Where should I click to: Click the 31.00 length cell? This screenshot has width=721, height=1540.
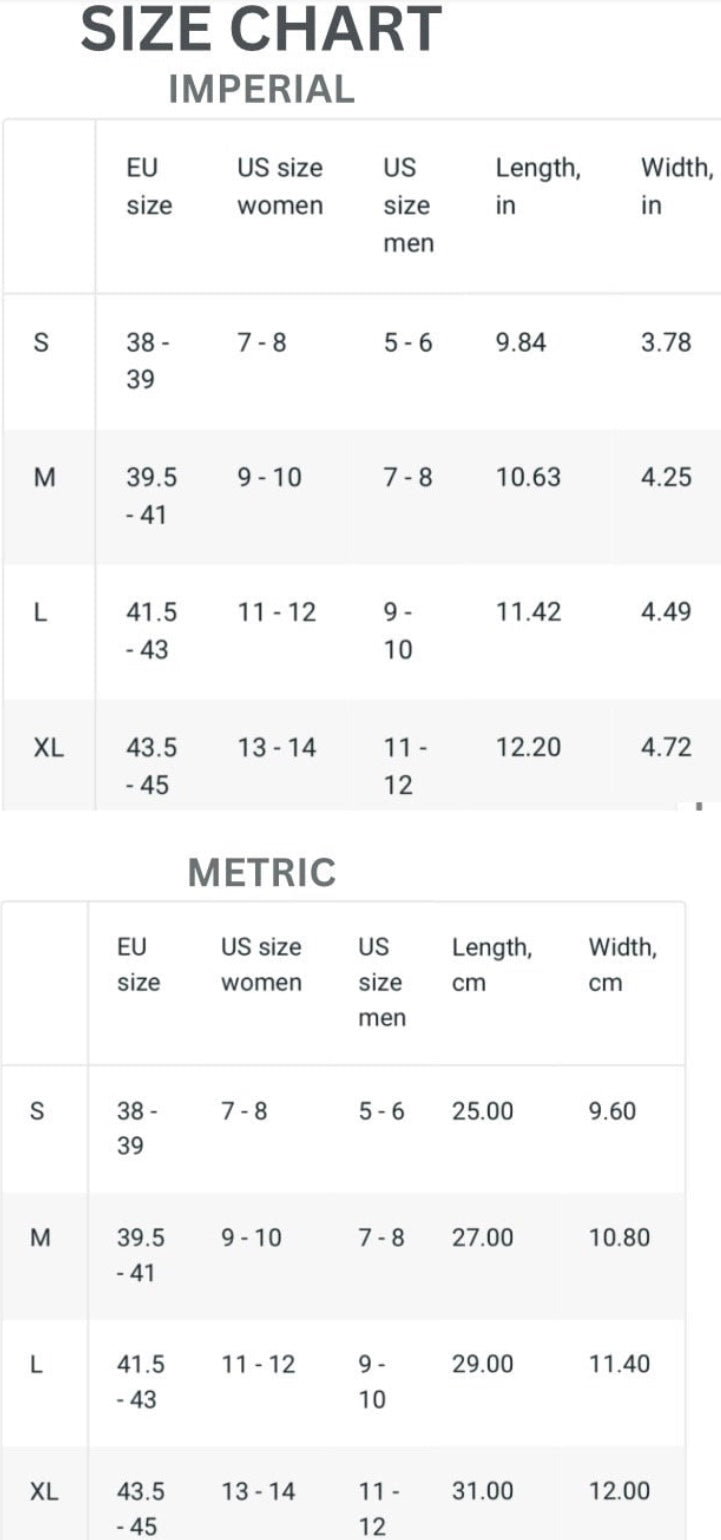pos(482,1492)
